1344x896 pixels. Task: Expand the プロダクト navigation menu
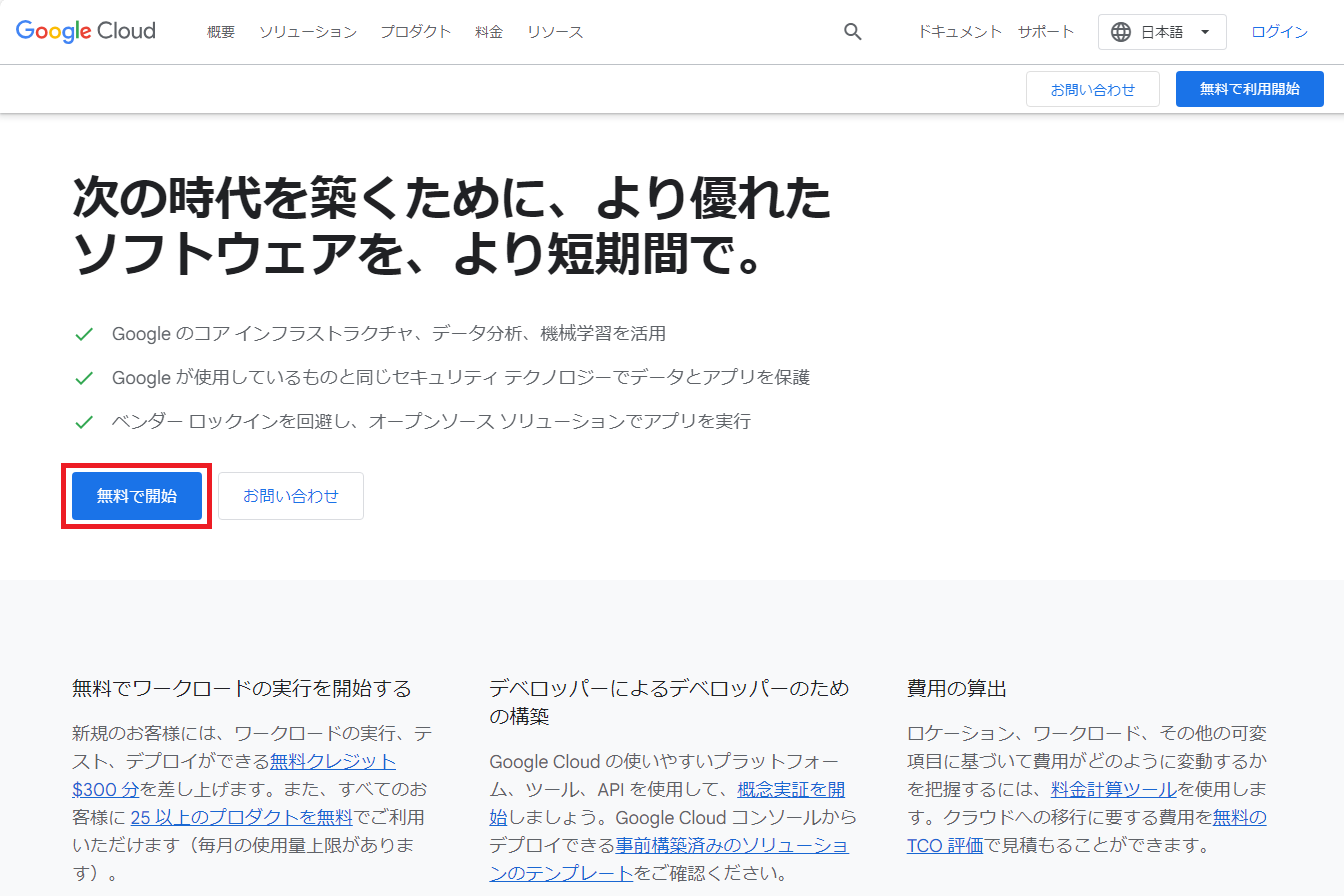click(x=415, y=32)
